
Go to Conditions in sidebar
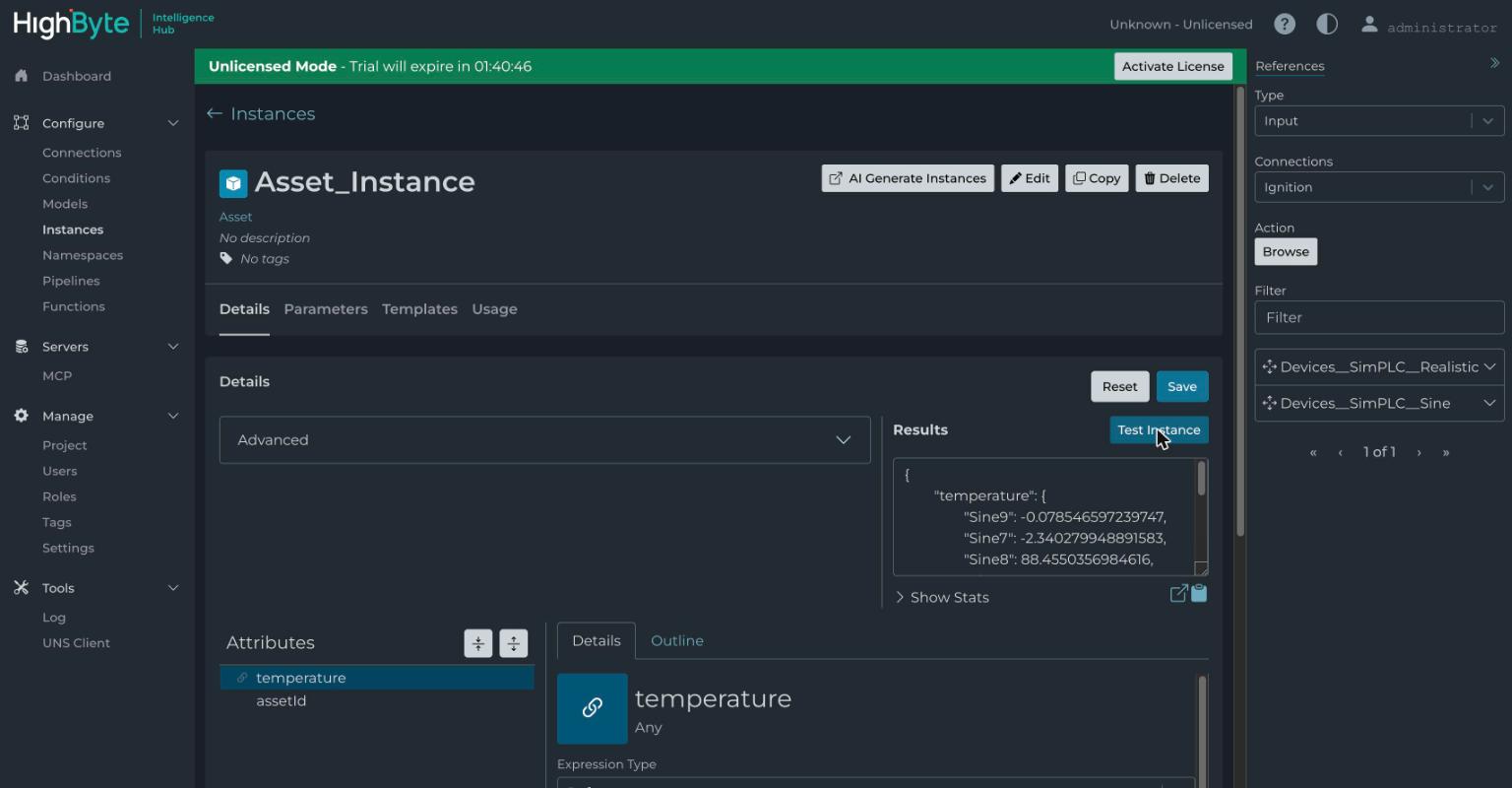pos(76,178)
